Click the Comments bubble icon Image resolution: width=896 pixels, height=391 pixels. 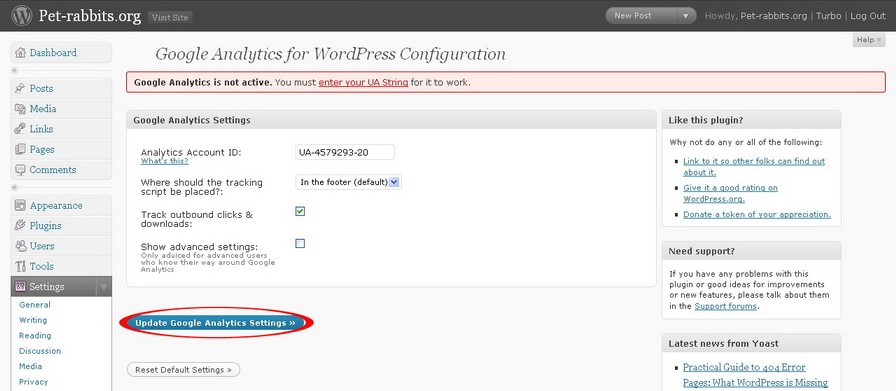[x=21, y=170]
